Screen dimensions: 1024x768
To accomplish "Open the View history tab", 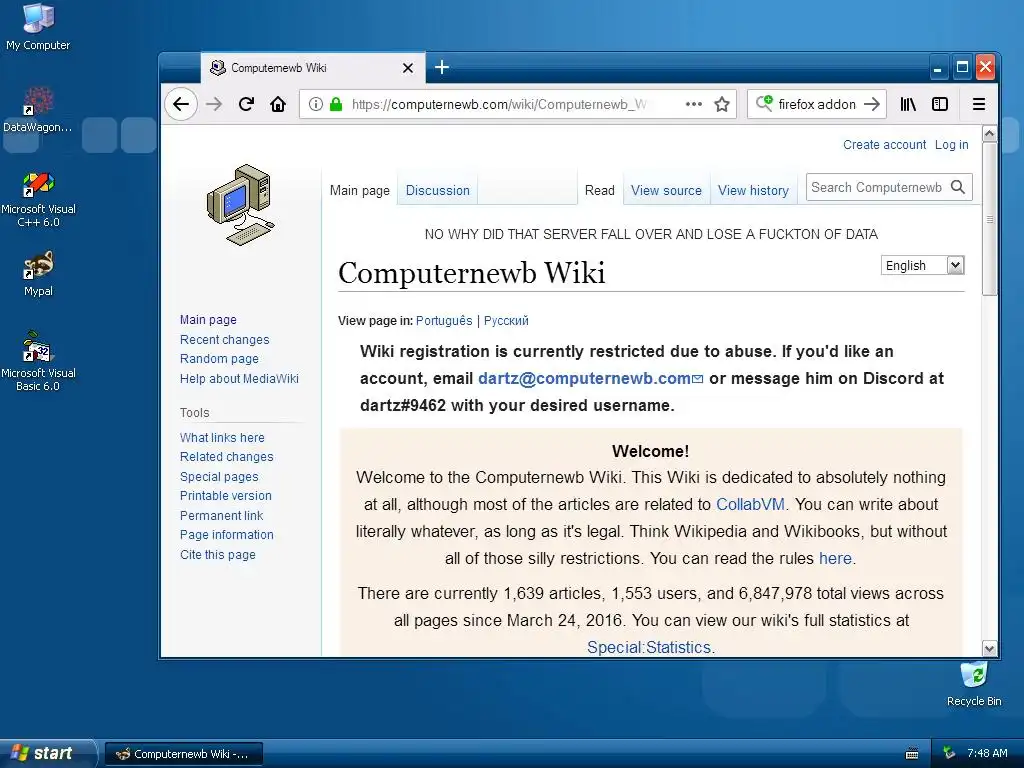I will click(753, 190).
